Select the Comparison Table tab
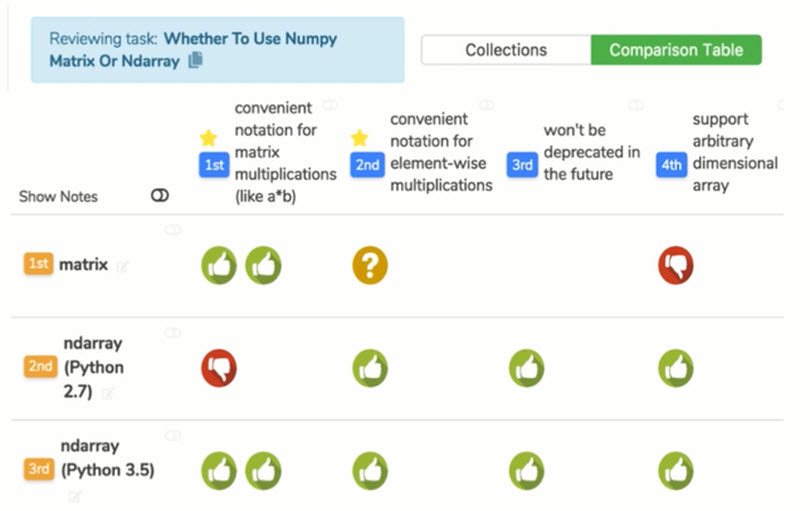The width and height of the screenshot is (810, 511). (x=675, y=50)
